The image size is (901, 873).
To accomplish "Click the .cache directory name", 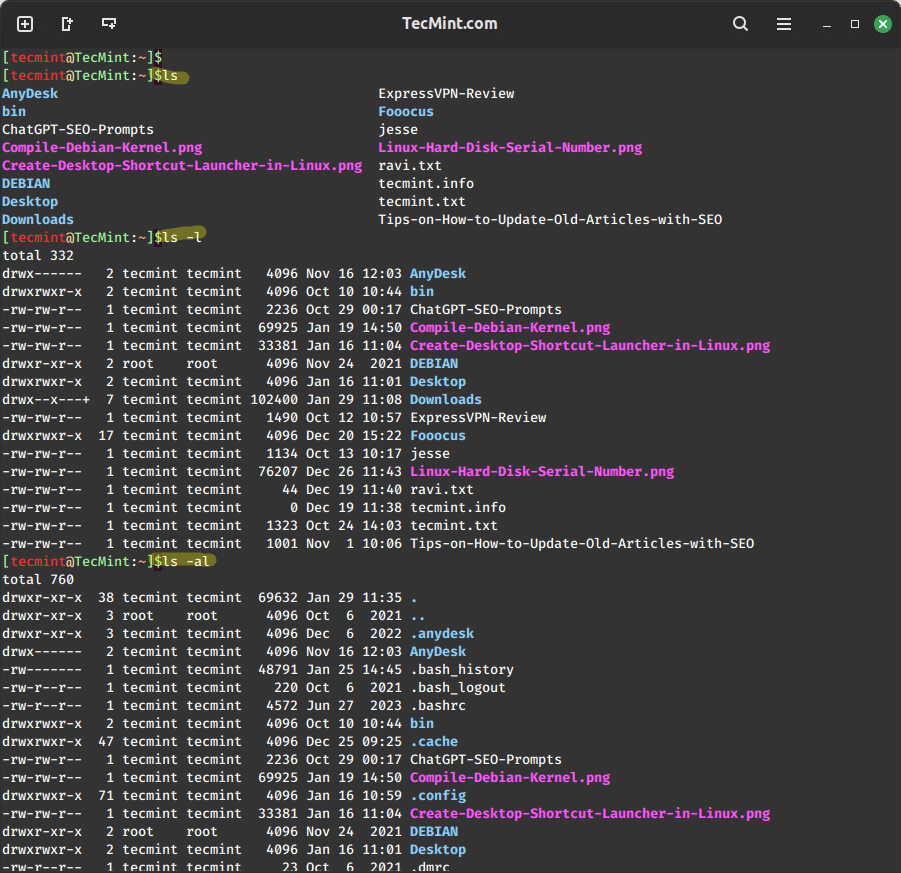I will pos(433,741).
